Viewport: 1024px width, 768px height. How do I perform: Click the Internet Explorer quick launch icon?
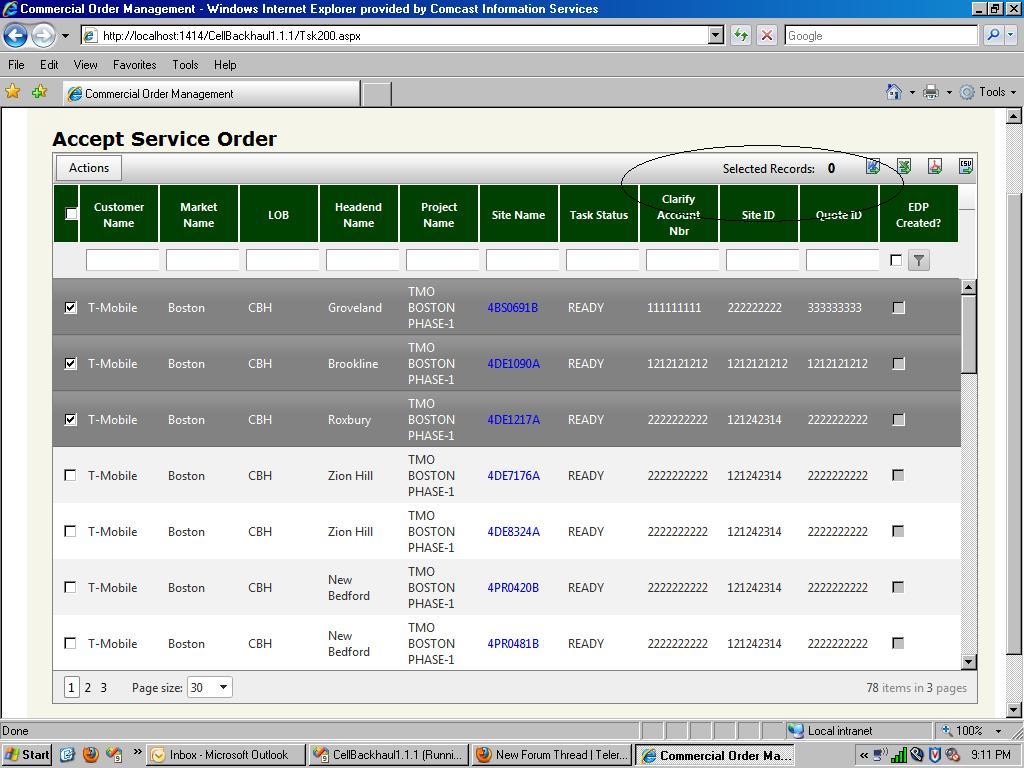coord(67,755)
